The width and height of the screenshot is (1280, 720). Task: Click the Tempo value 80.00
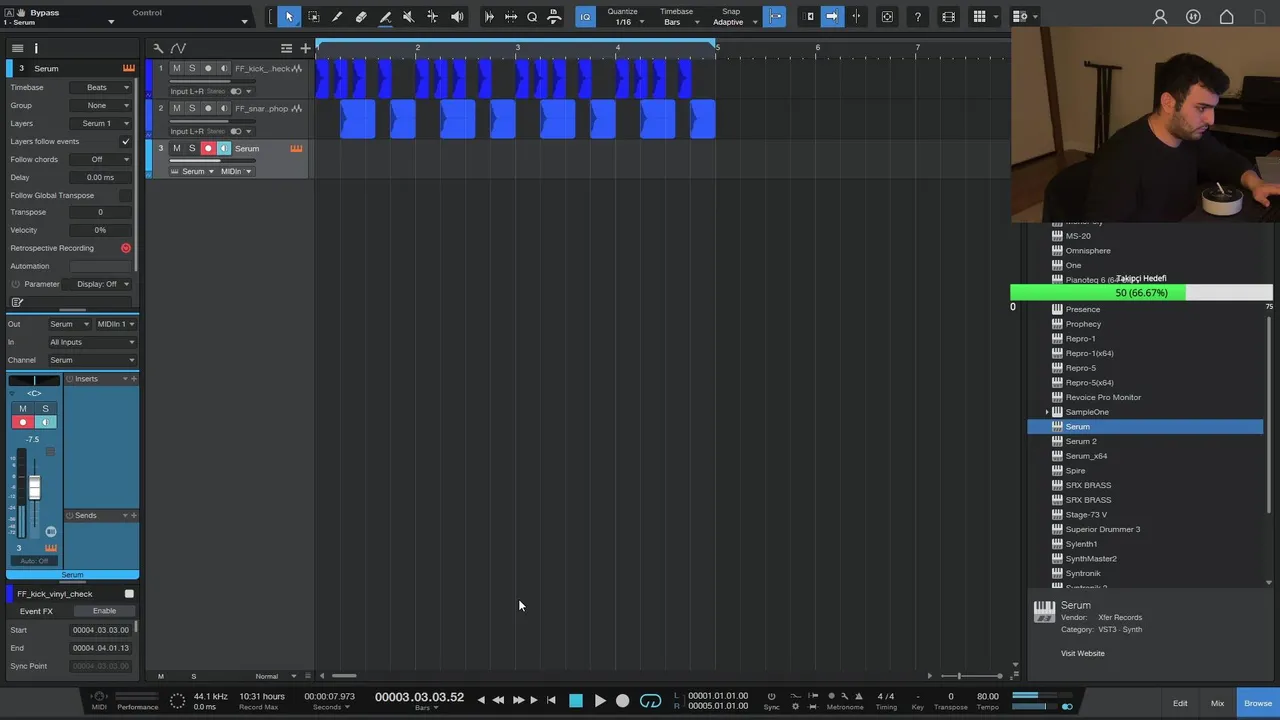coord(987,696)
